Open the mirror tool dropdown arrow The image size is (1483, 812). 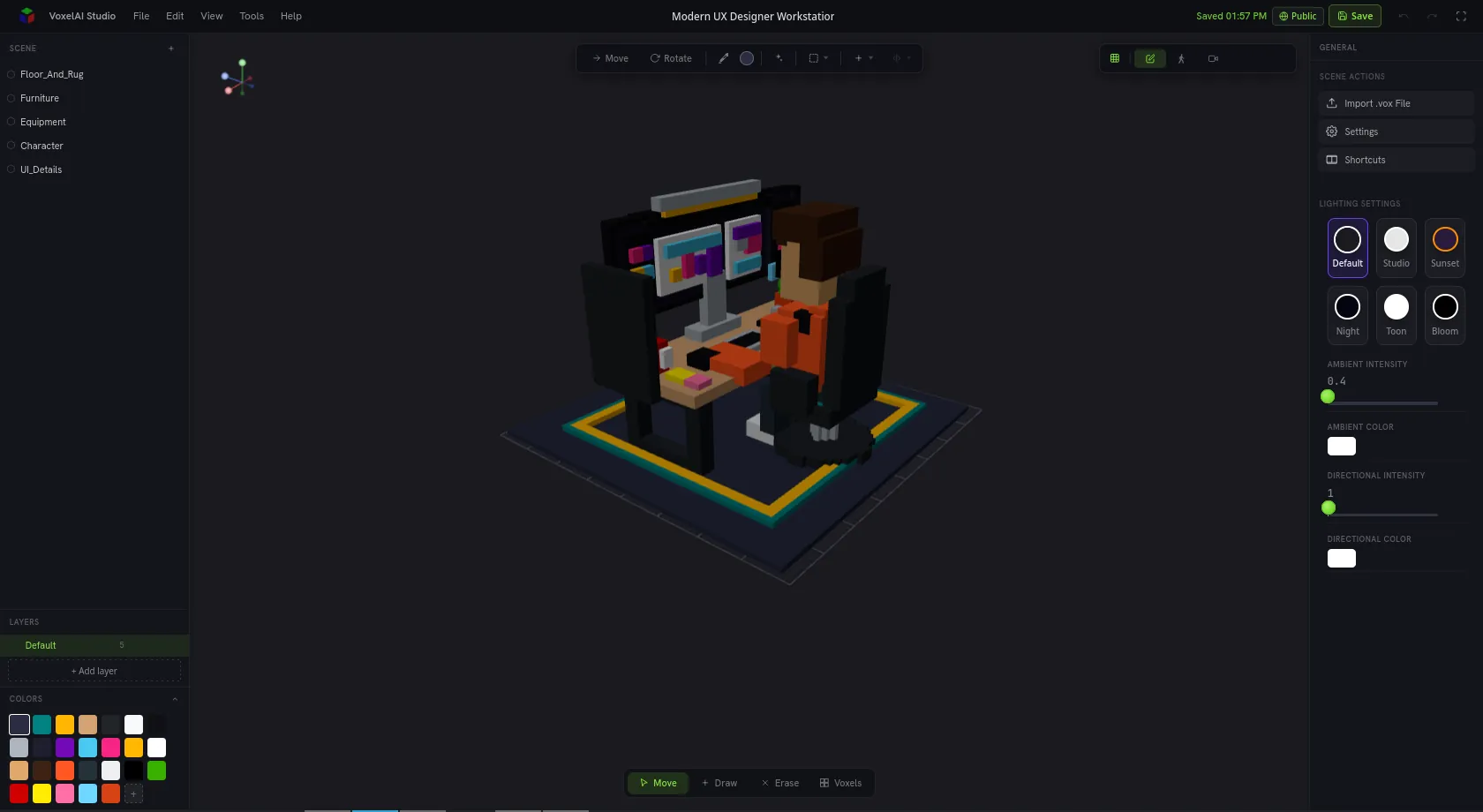[x=909, y=58]
